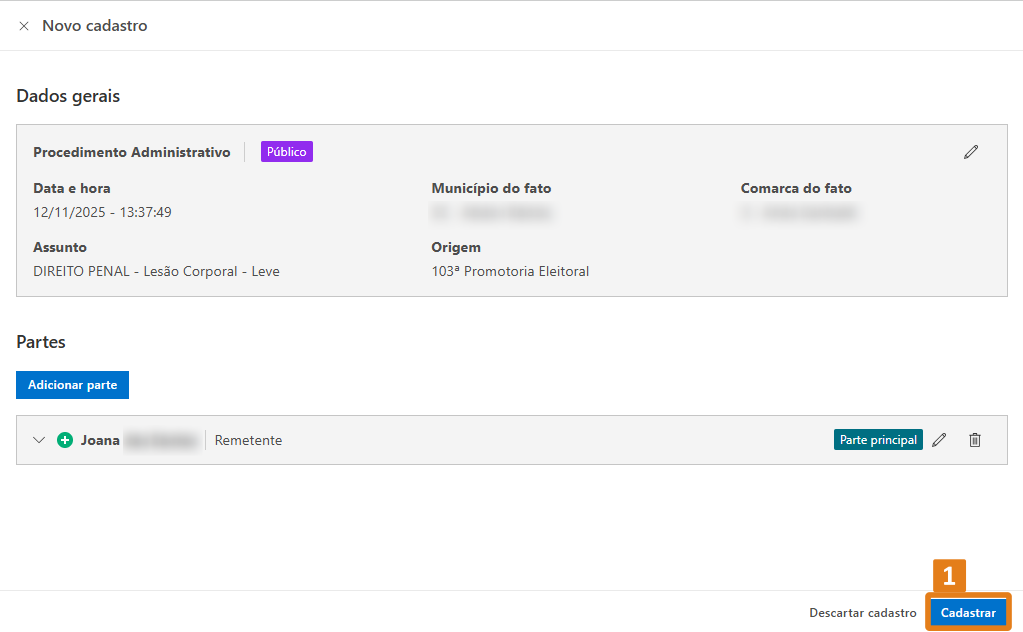Select the date 12/11/2025 - 13:37:49 text

point(102,212)
